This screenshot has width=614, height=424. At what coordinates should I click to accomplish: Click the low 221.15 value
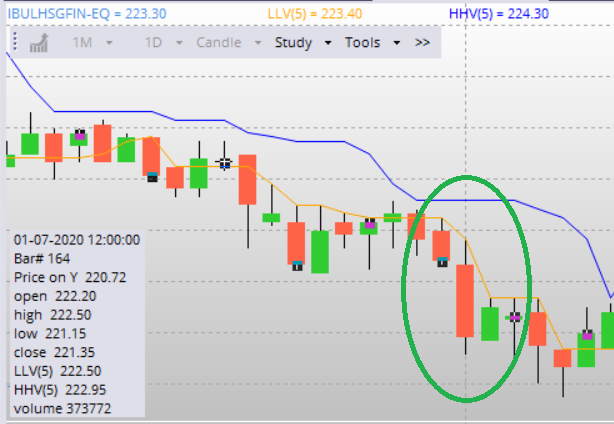click(50, 334)
